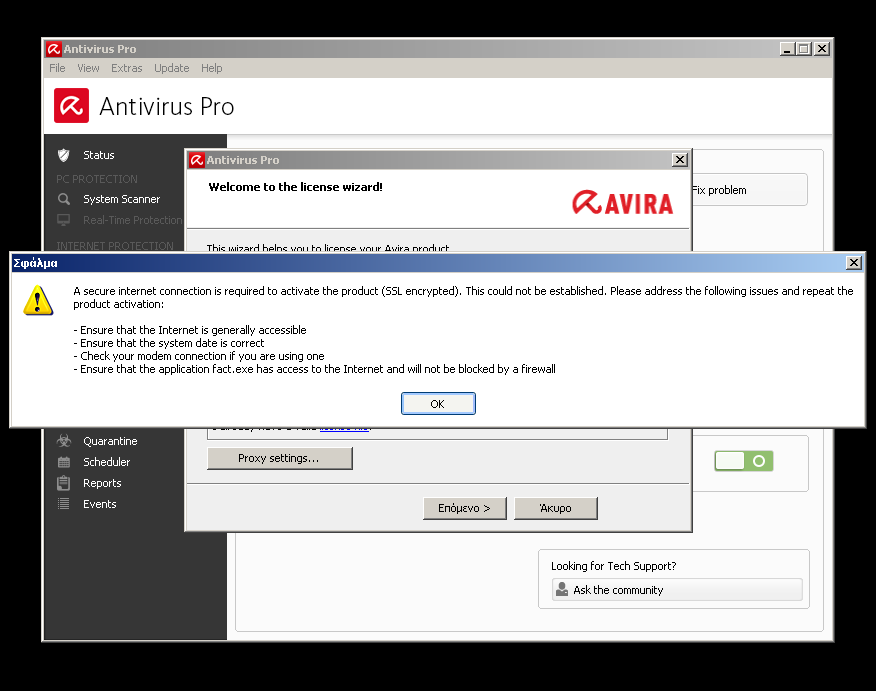Minimize the main Antivirus Pro window
876x691 pixels.
[787, 49]
